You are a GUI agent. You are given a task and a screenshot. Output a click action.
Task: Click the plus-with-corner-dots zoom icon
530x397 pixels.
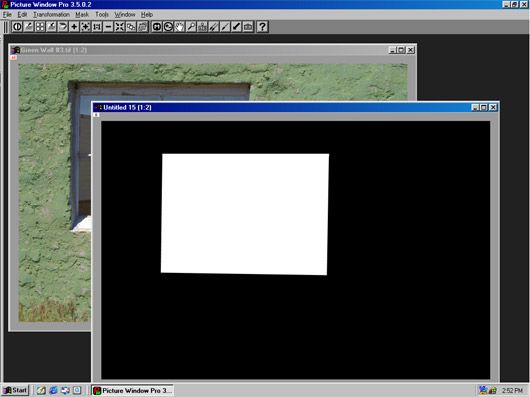tap(86, 27)
